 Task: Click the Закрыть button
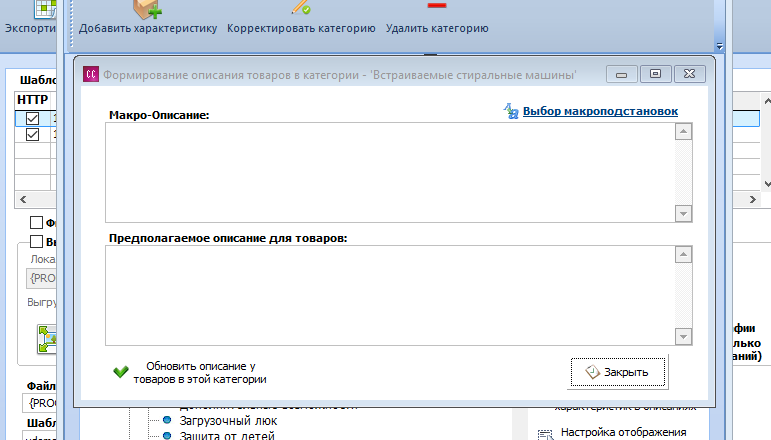(x=618, y=372)
